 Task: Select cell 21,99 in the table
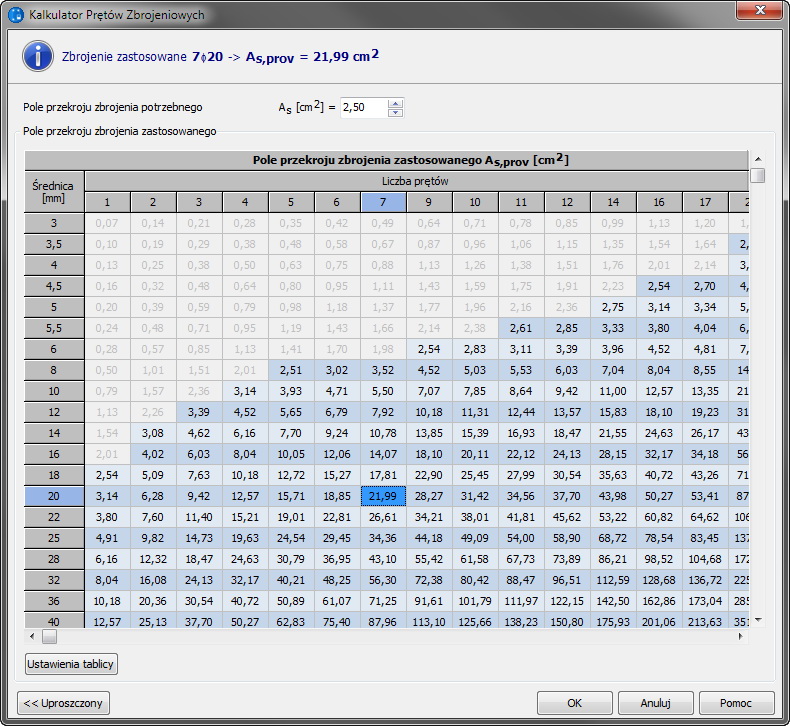[382, 496]
